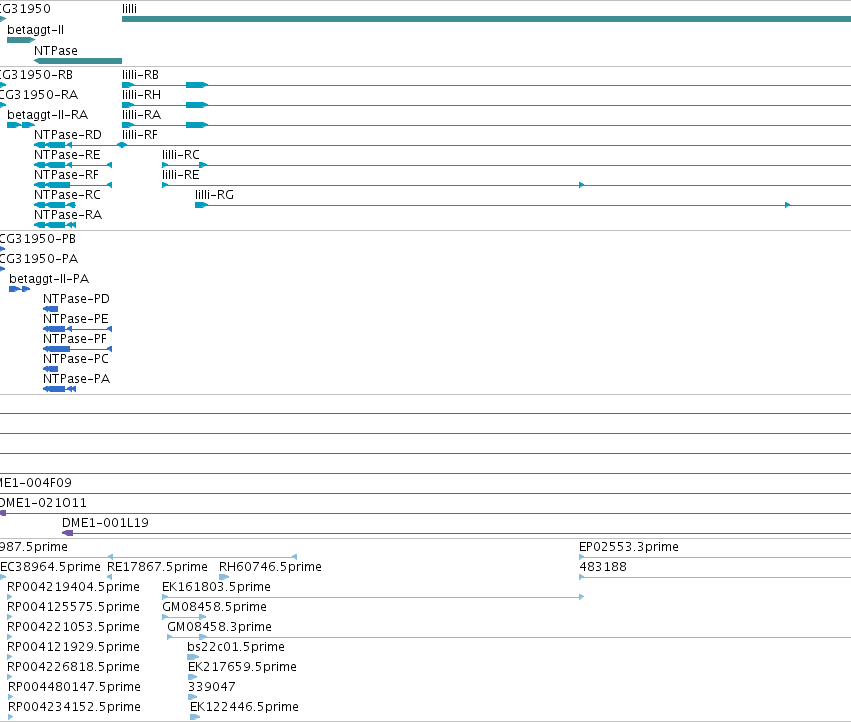Select the EC38964.5prime label
851x722 pixels.
click(x=50, y=567)
